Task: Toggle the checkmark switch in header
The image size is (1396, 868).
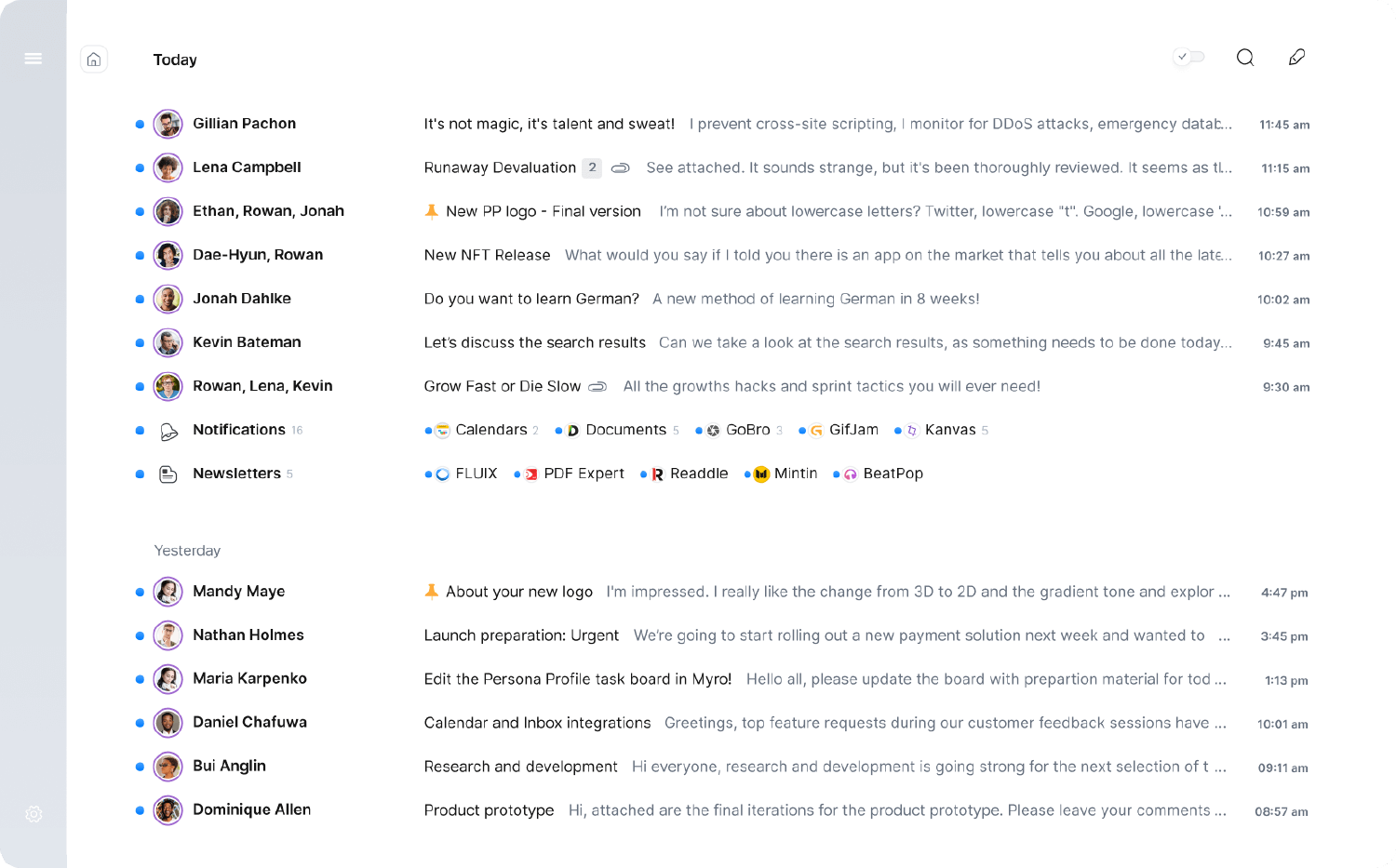Action: [1188, 58]
